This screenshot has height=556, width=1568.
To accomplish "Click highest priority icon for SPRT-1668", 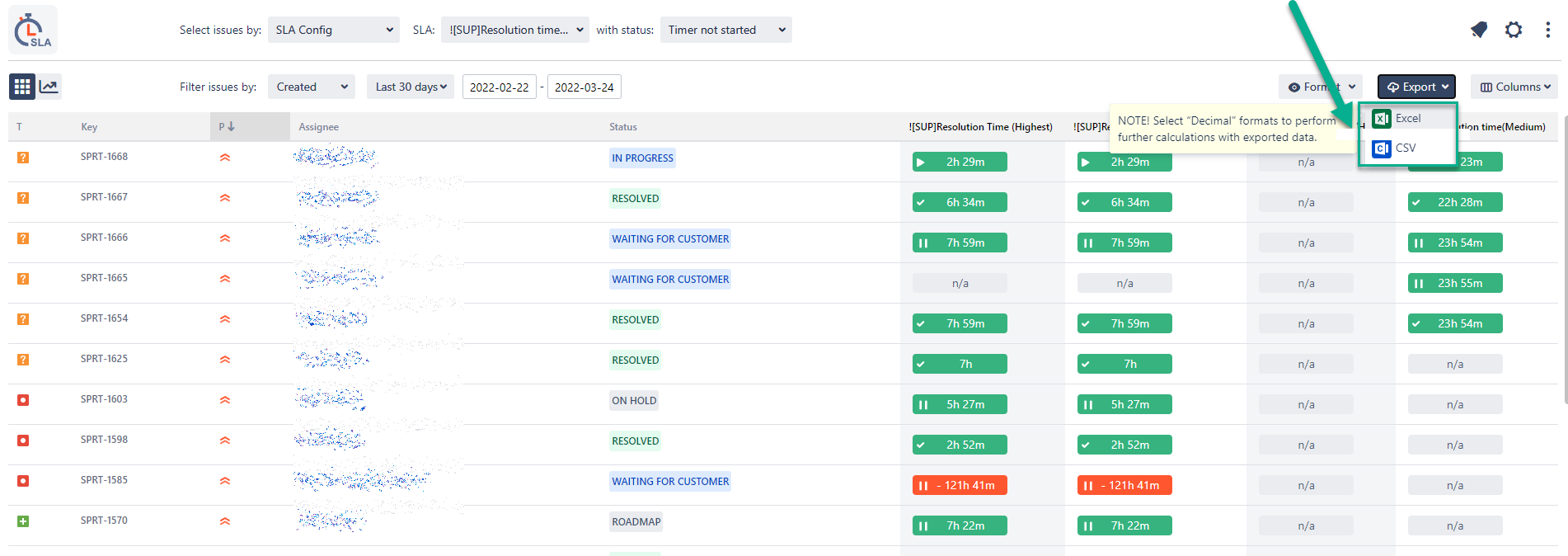I will 225,157.
